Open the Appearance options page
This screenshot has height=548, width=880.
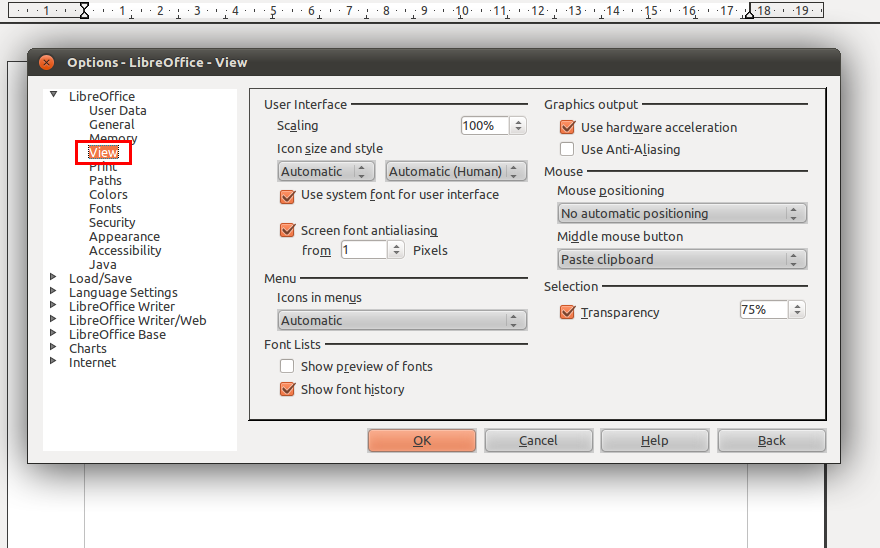click(125, 237)
